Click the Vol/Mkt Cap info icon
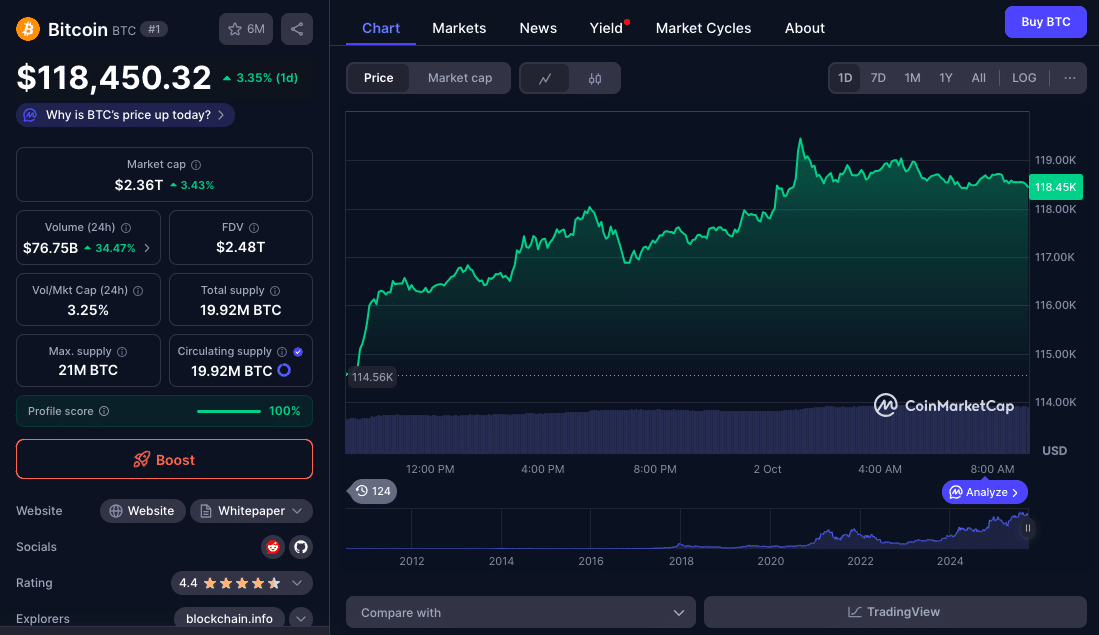Screen dimensions: 1099x635 coord(138,291)
